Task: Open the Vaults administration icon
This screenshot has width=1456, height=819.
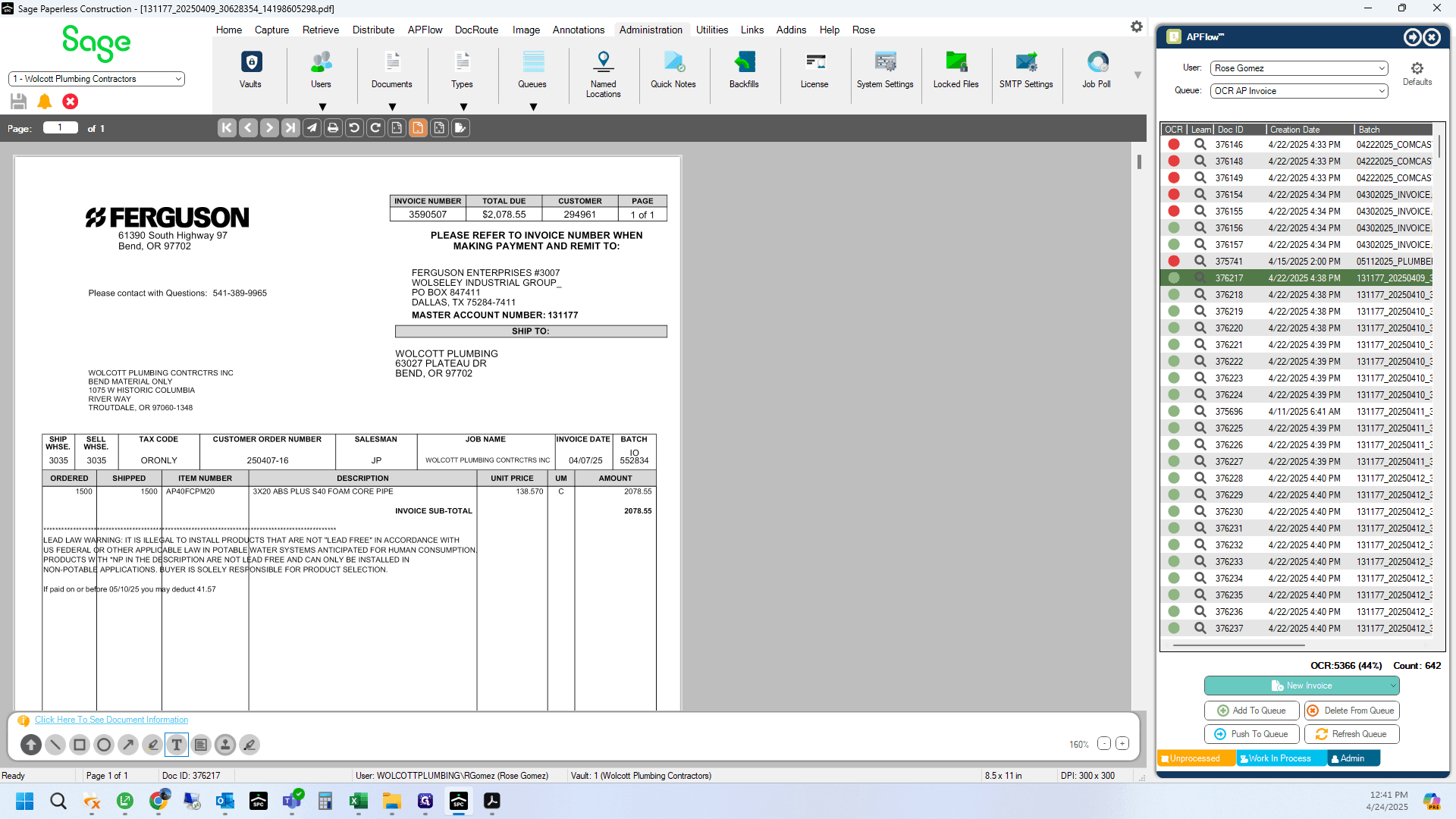Action: point(250,70)
